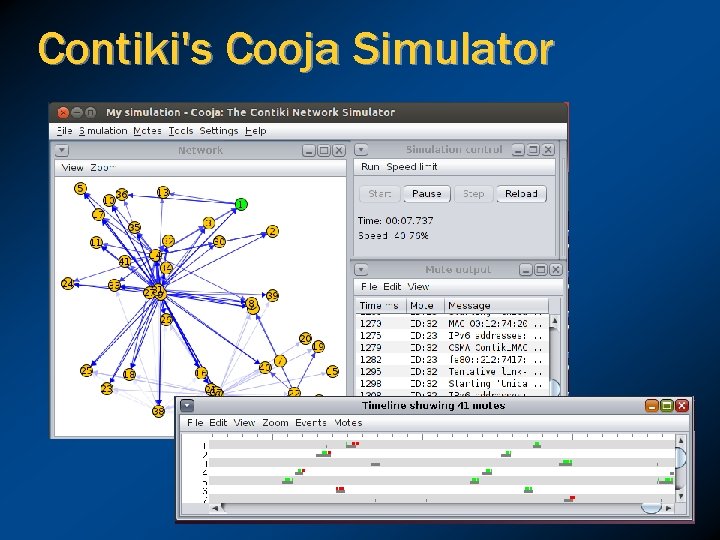Select log row with time 1273
The width and height of the screenshot is (720, 540).
[x=452, y=323]
